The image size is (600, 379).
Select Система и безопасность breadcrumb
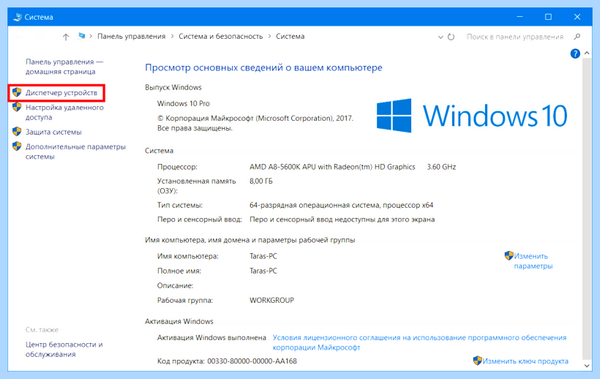click(x=221, y=36)
